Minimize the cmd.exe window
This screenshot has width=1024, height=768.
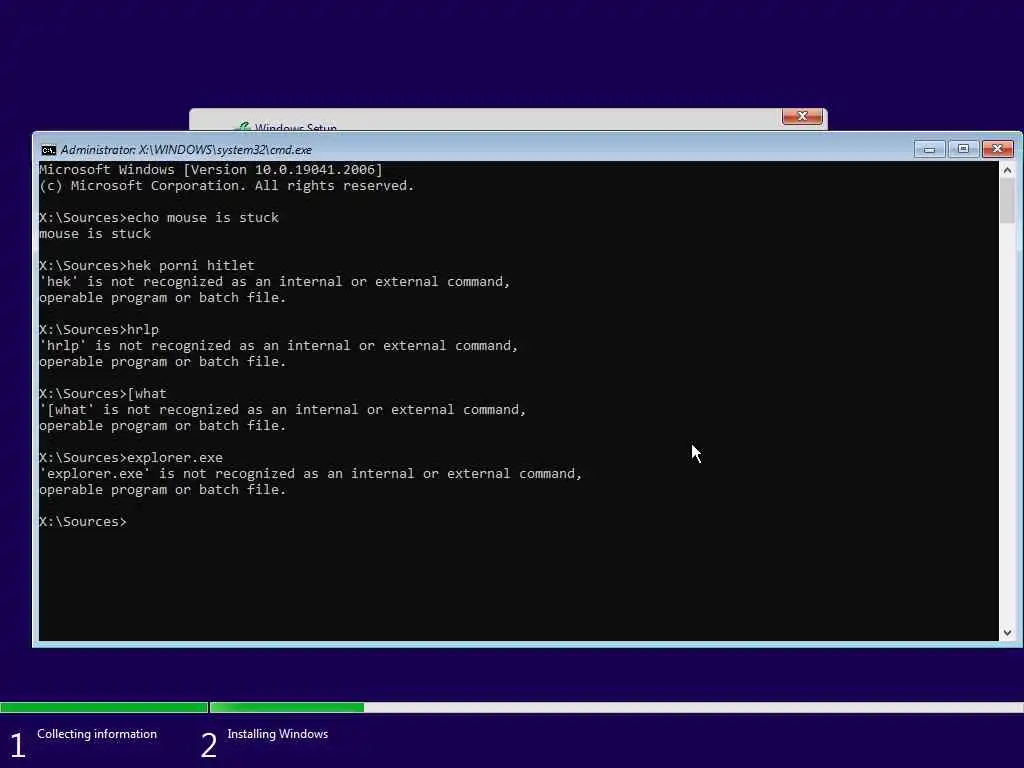coord(929,150)
